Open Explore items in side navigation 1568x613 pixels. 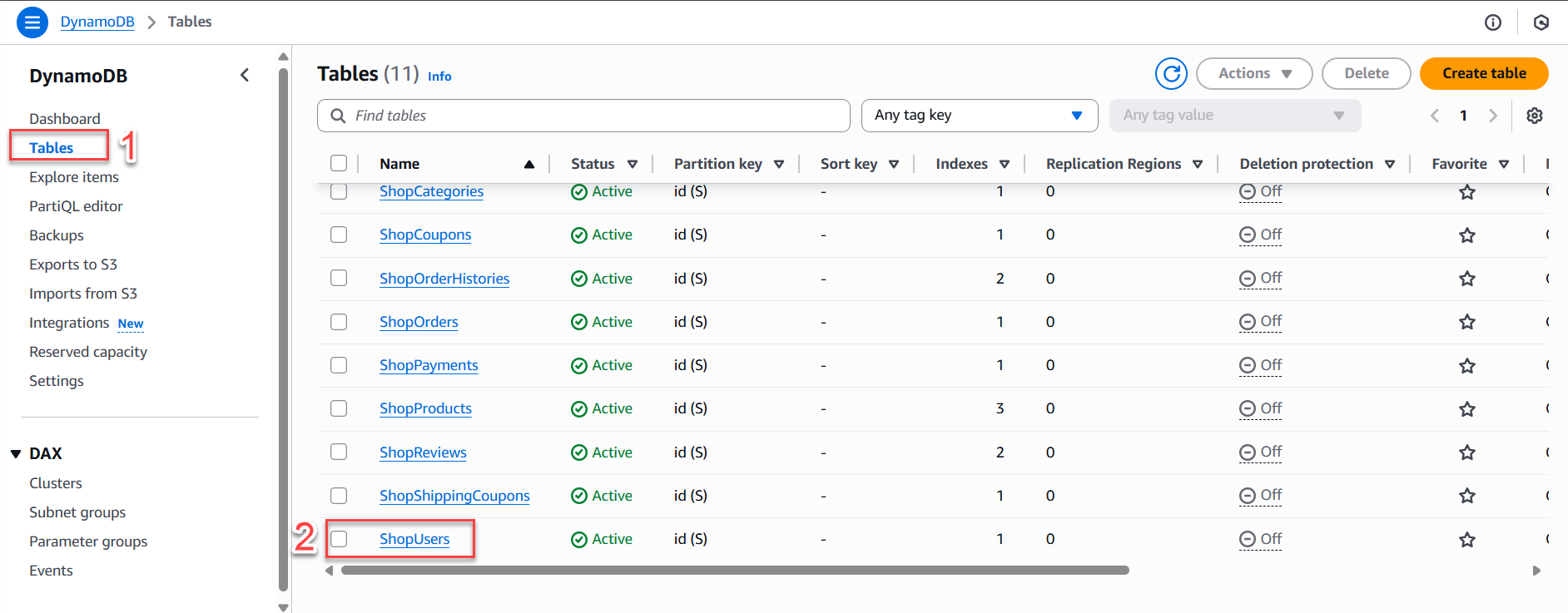74,177
